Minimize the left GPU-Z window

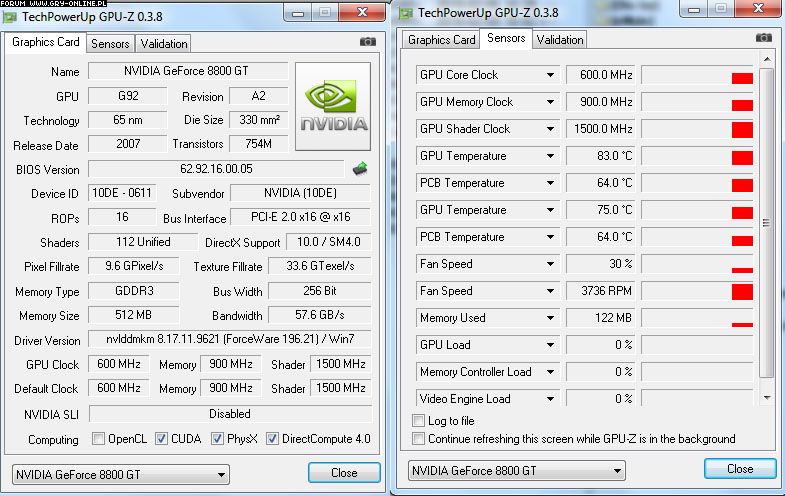coord(298,12)
